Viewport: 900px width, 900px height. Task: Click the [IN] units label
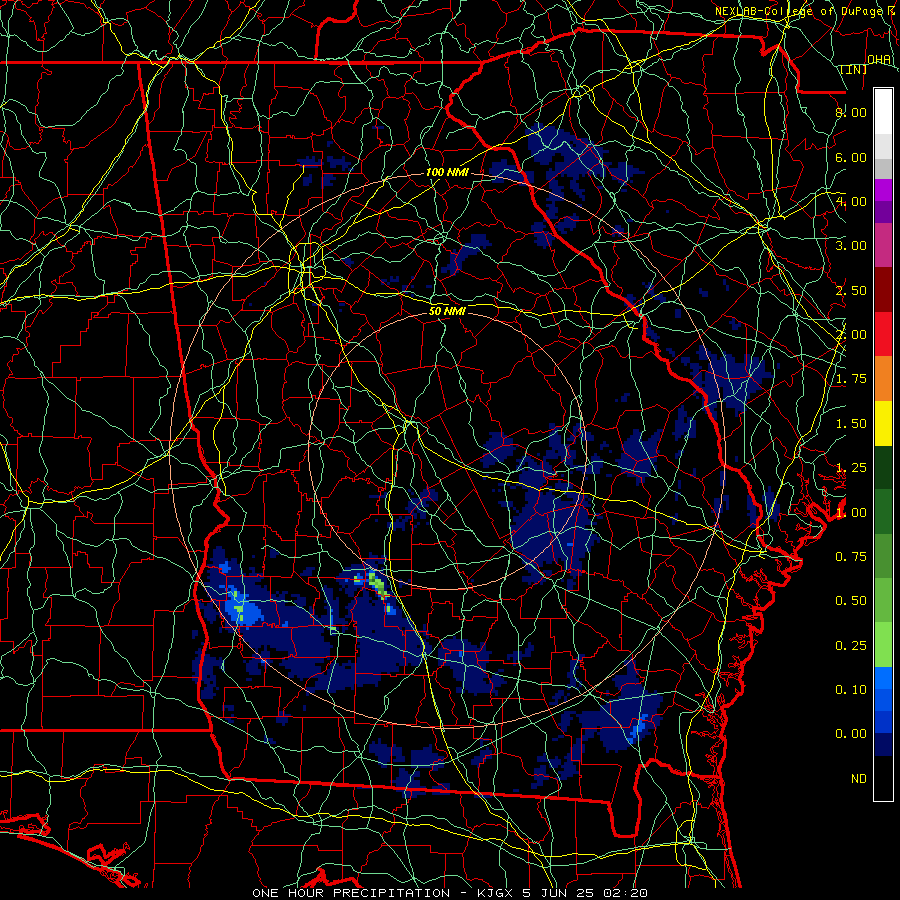pyautogui.click(x=854, y=69)
